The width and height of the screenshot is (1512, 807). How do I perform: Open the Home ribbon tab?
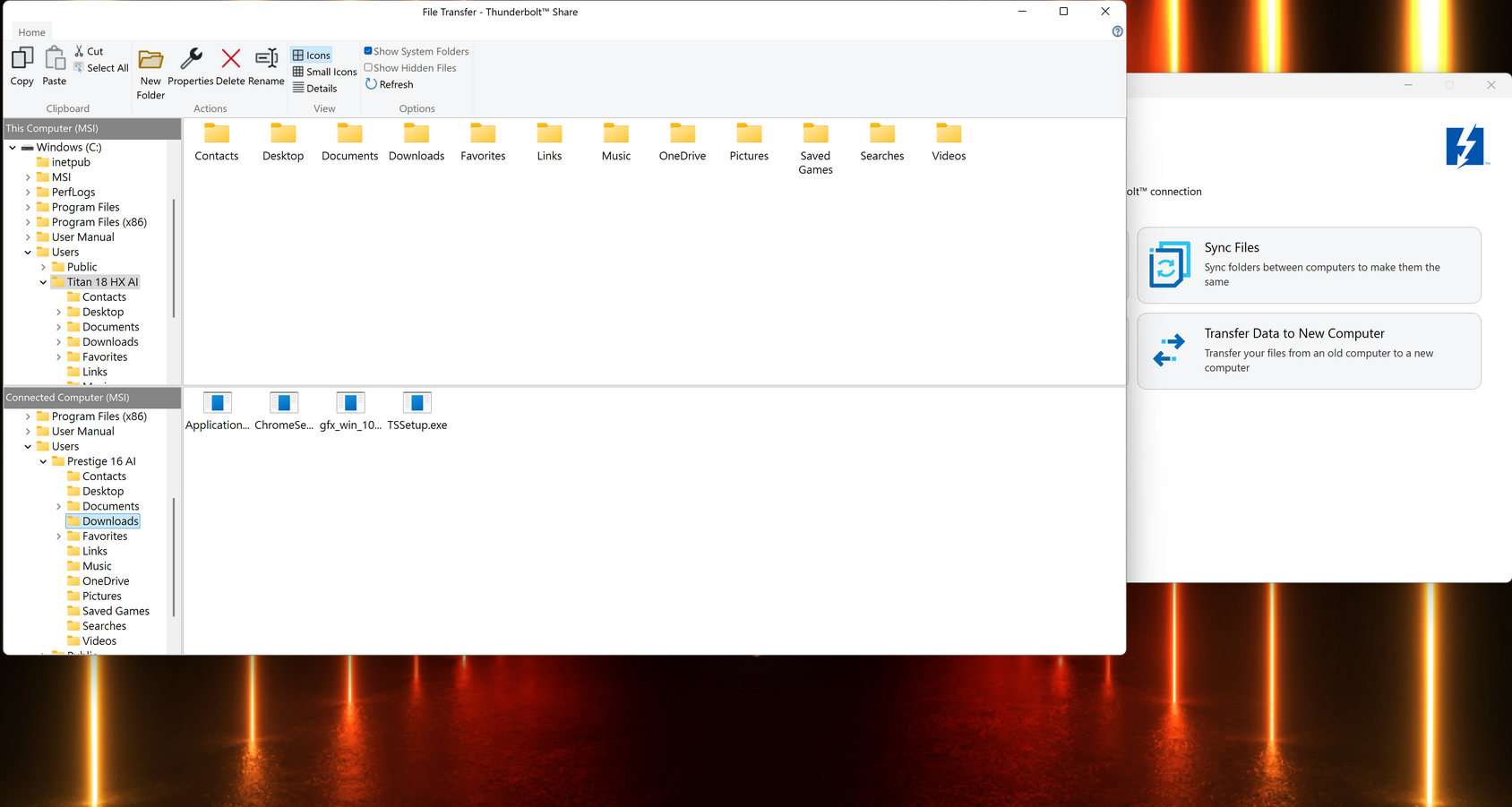point(31,32)
